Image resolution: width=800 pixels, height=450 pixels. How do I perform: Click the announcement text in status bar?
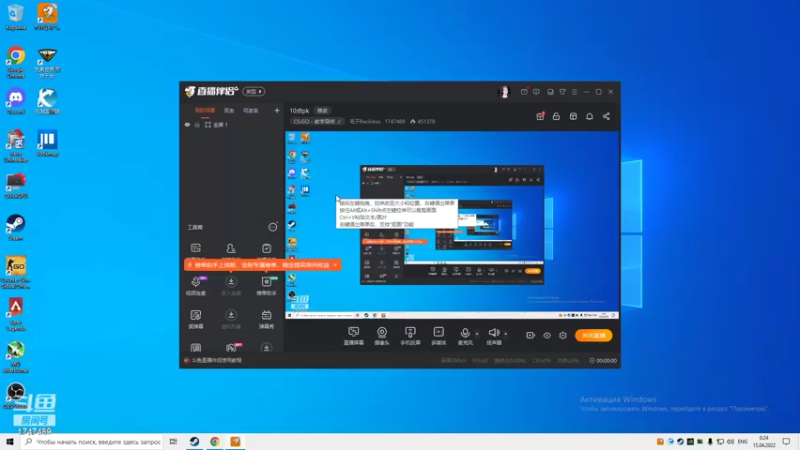tap(216, 360)
